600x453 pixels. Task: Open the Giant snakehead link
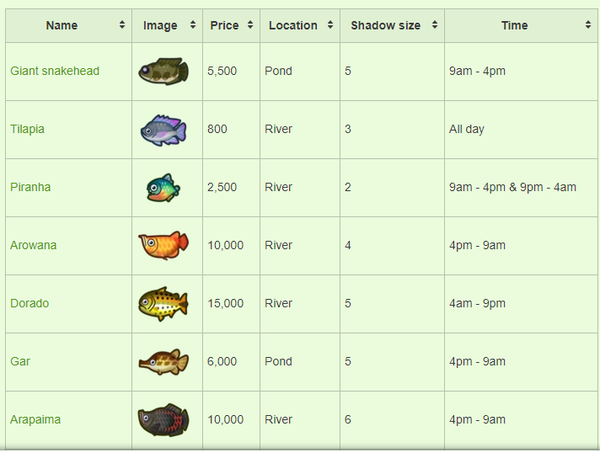pyautogui.click(x=55, y=71)
